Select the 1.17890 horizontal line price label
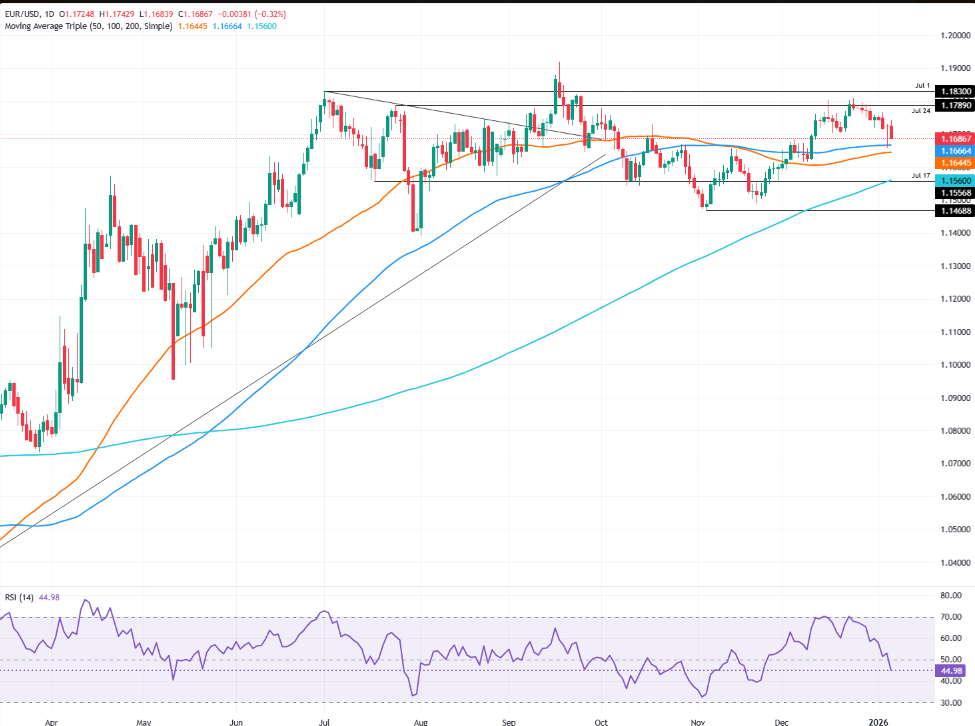This screenshot has width=975, height=726. point(953,105)
